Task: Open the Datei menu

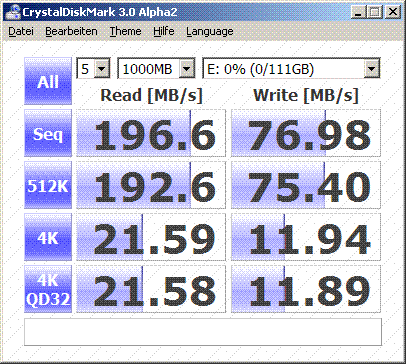Action: pyautogui.click(x=21, y=31)
